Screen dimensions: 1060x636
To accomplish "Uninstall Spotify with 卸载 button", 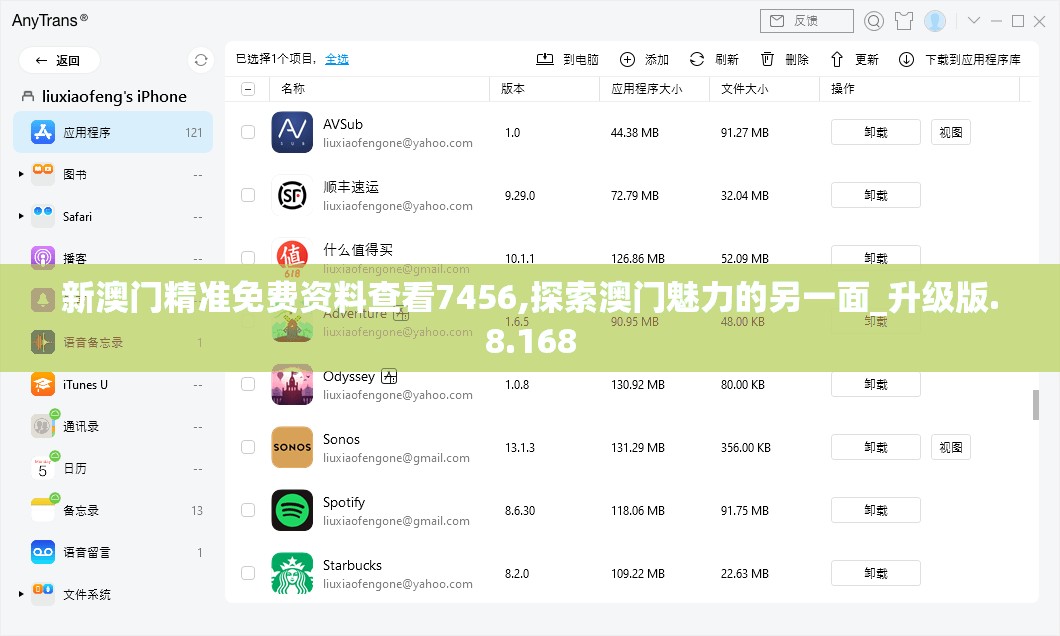I will pos(875,510).
